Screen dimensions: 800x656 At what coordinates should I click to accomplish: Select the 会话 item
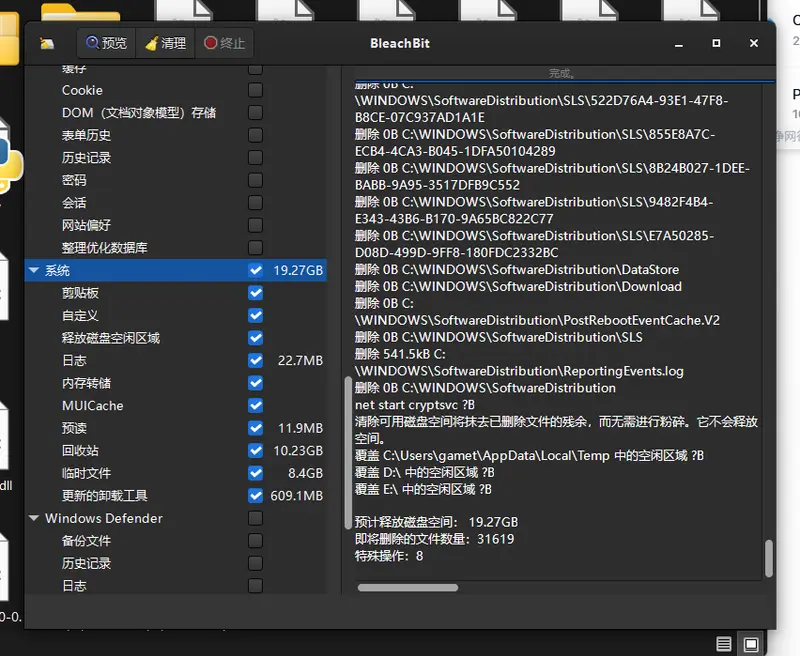pyautogui.click(x=74, y=203)
